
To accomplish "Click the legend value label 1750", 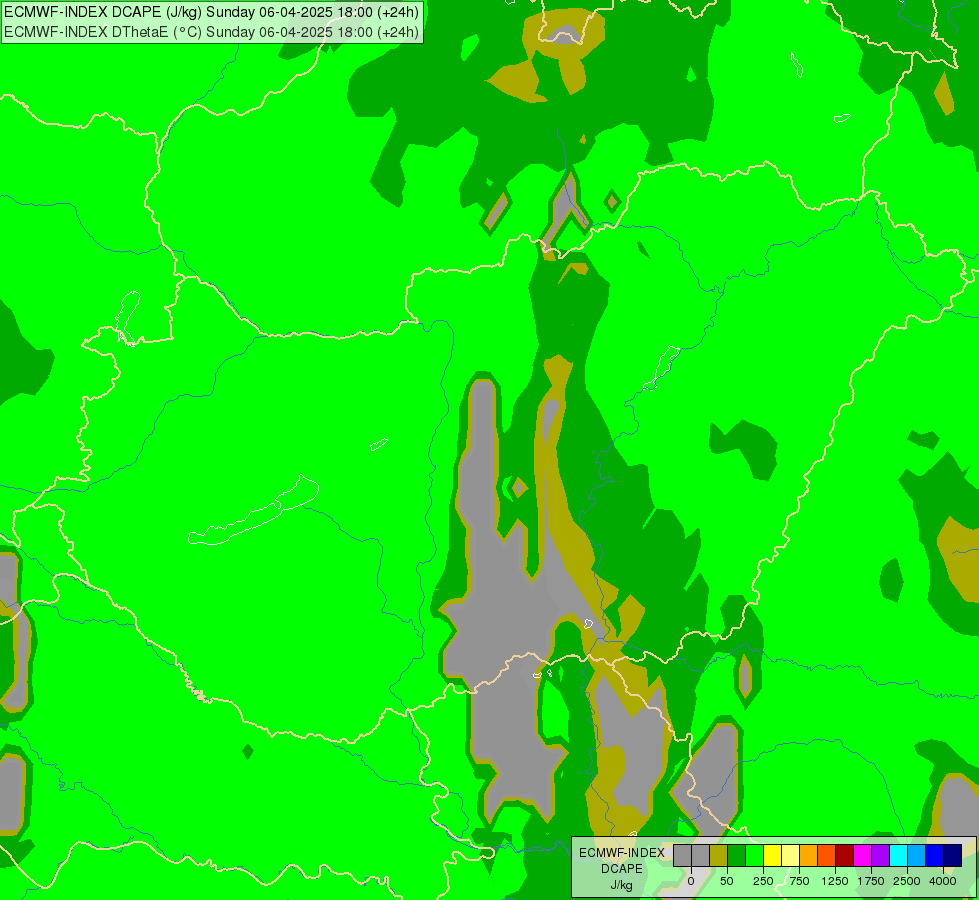I will pos(870,881).
